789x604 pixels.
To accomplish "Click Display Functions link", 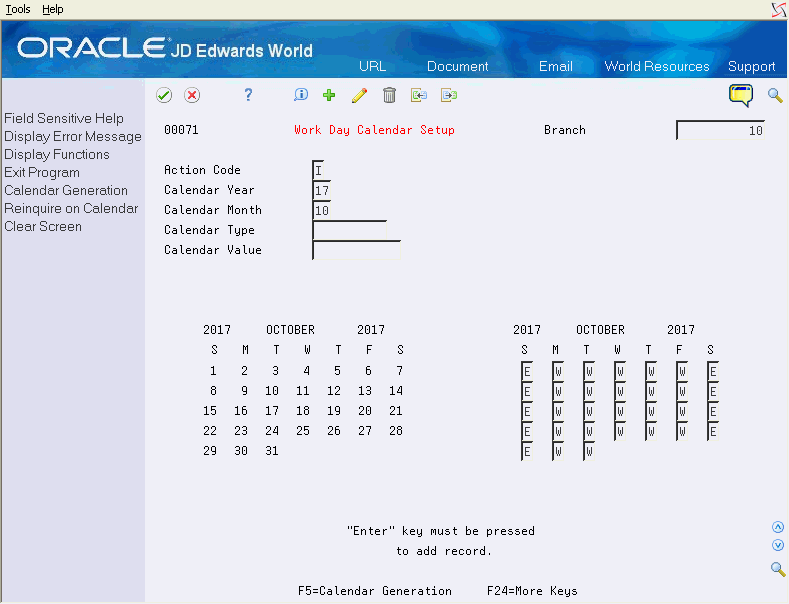I will pos(57,155).
